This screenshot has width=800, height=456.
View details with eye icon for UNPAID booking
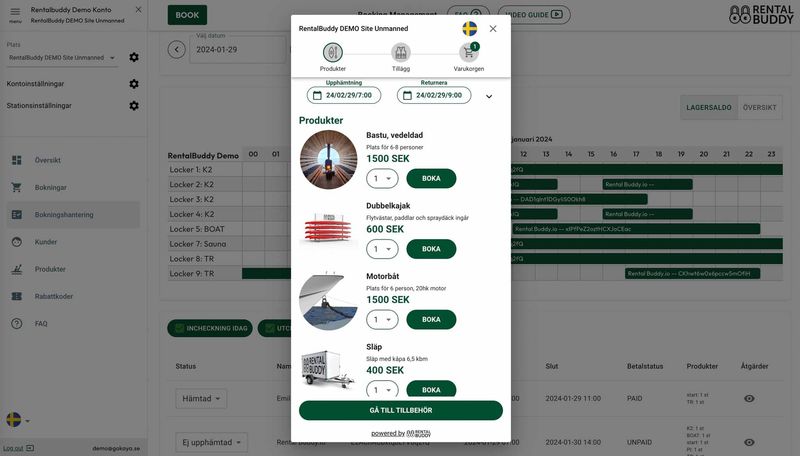(749, 442)
